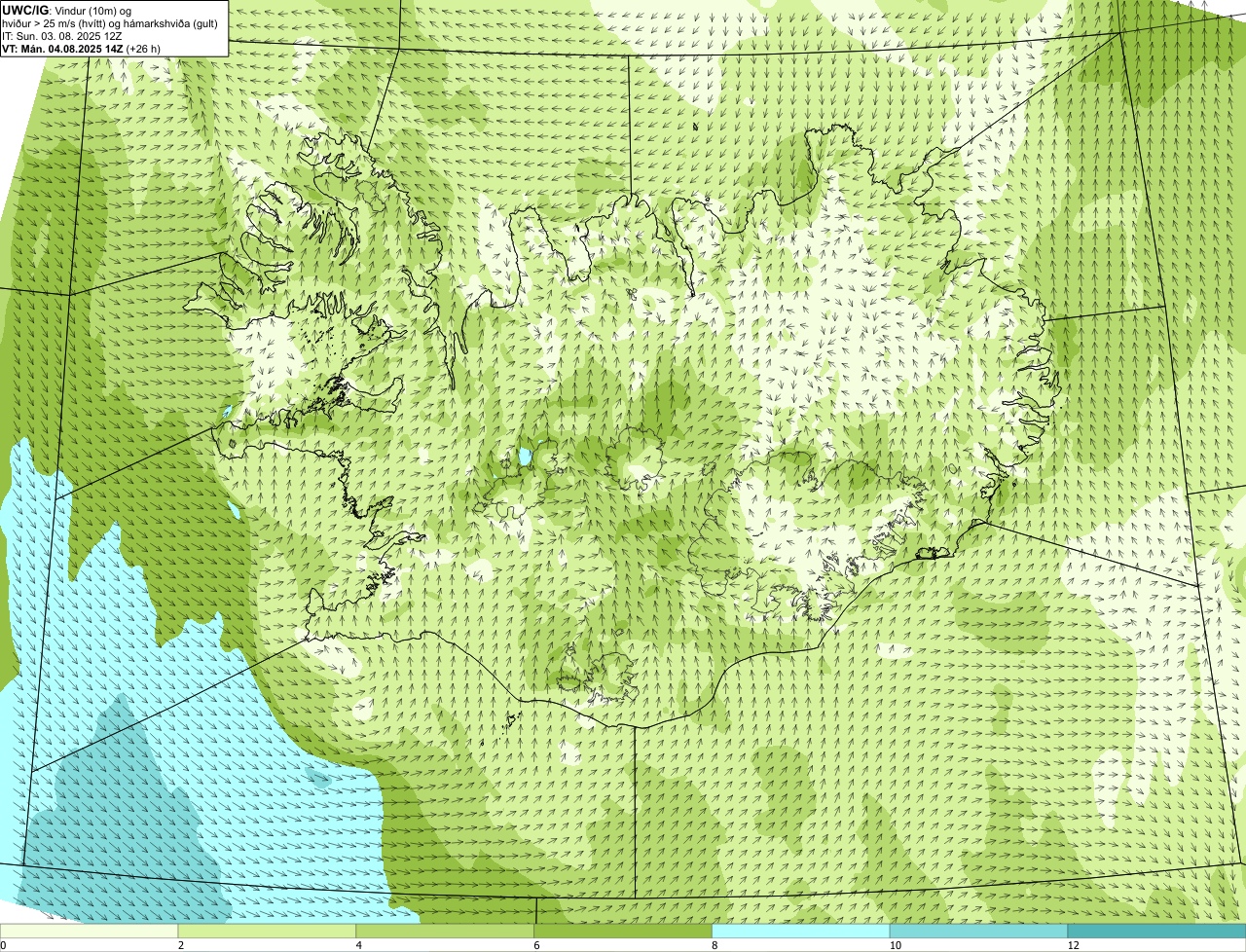This screenshot has width=1246, height=952.
Task: Click the 8–10 m/s light cyan legend segment
Action: (802, 932)
